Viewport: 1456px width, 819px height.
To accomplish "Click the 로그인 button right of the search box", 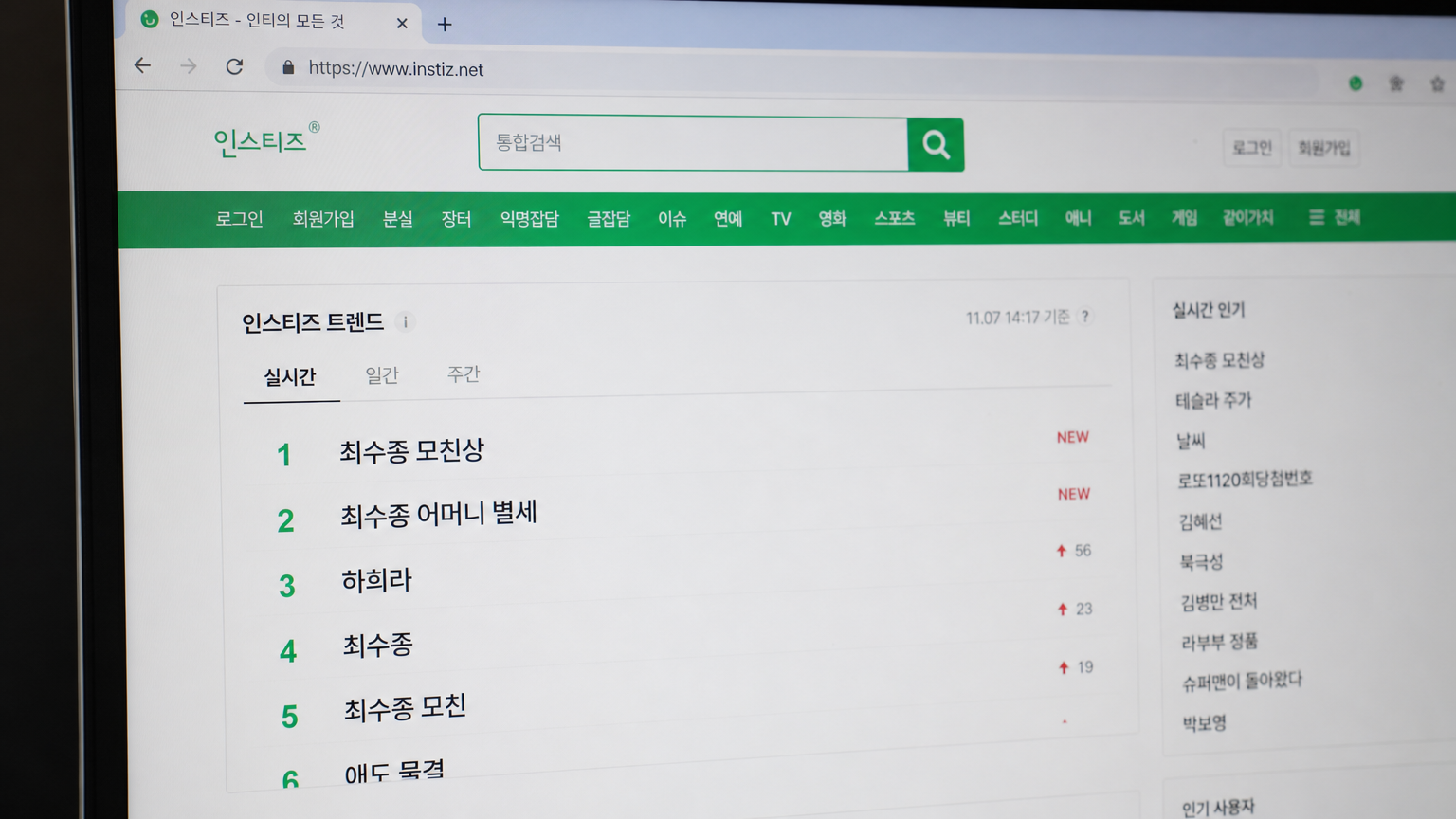I will click(1252, 148).
